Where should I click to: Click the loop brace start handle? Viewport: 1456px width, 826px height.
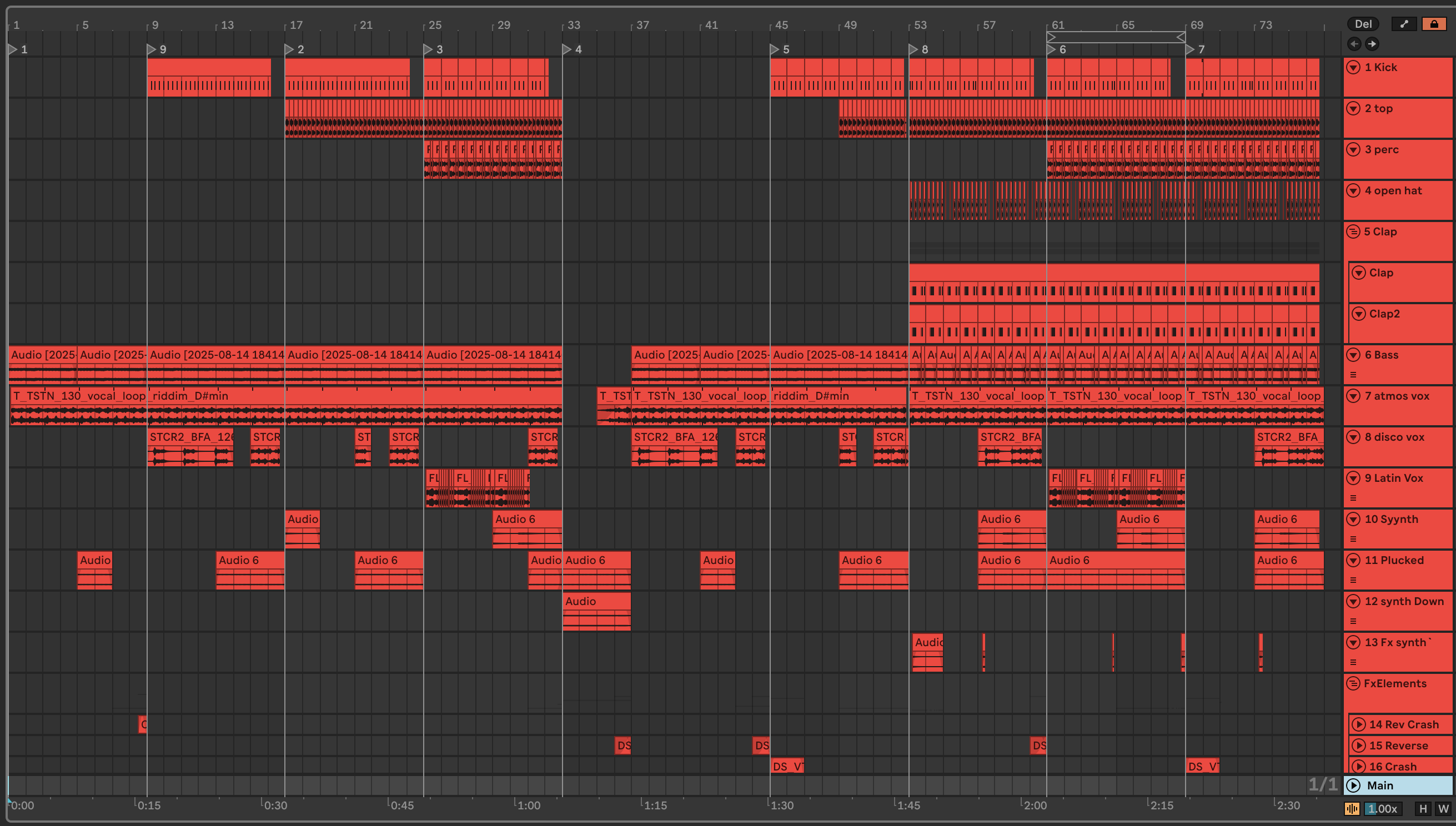pyautogui.click(x=1051, y=37)
